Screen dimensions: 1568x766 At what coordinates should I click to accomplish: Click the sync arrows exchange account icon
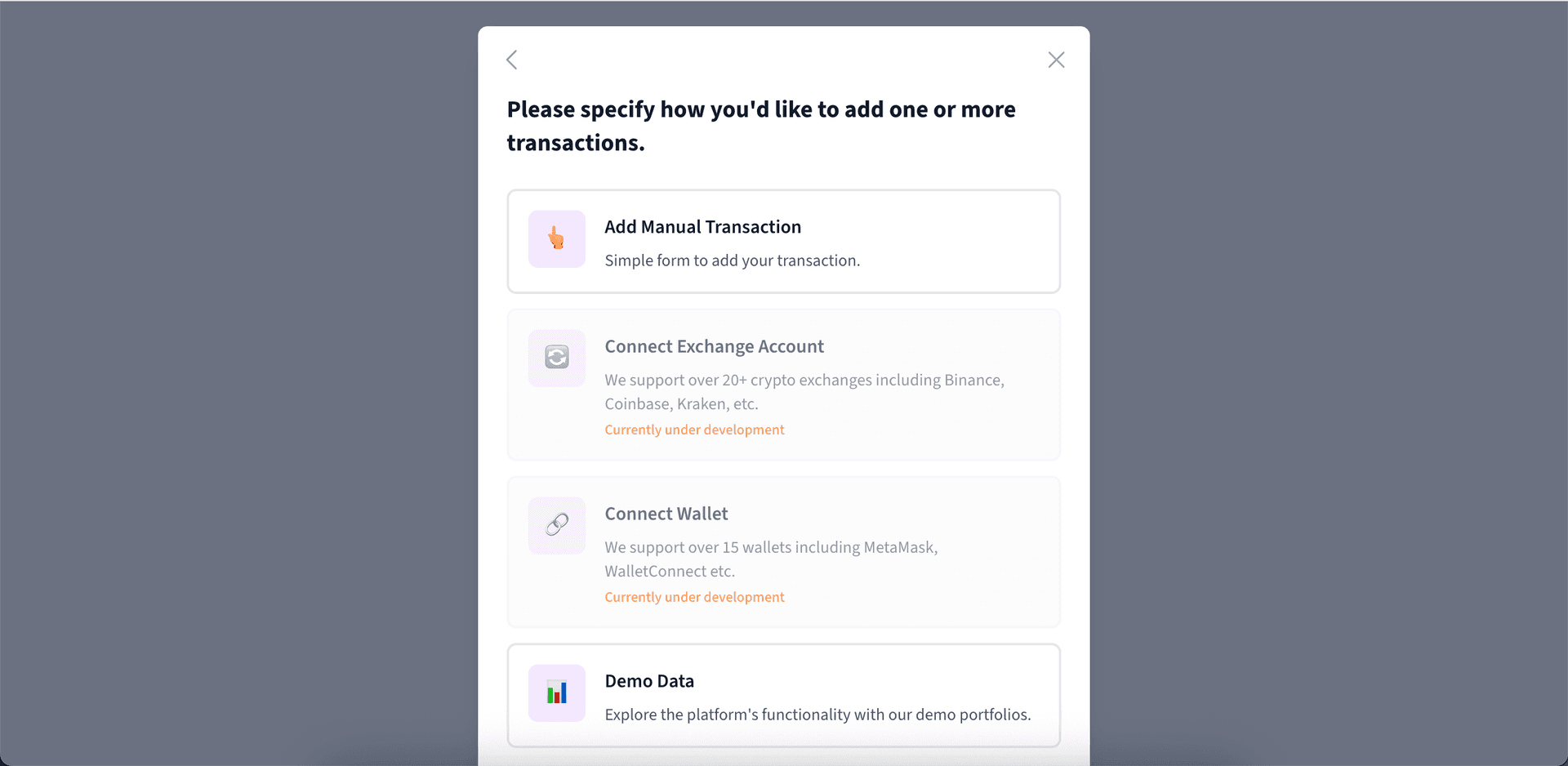click(557, 358)
